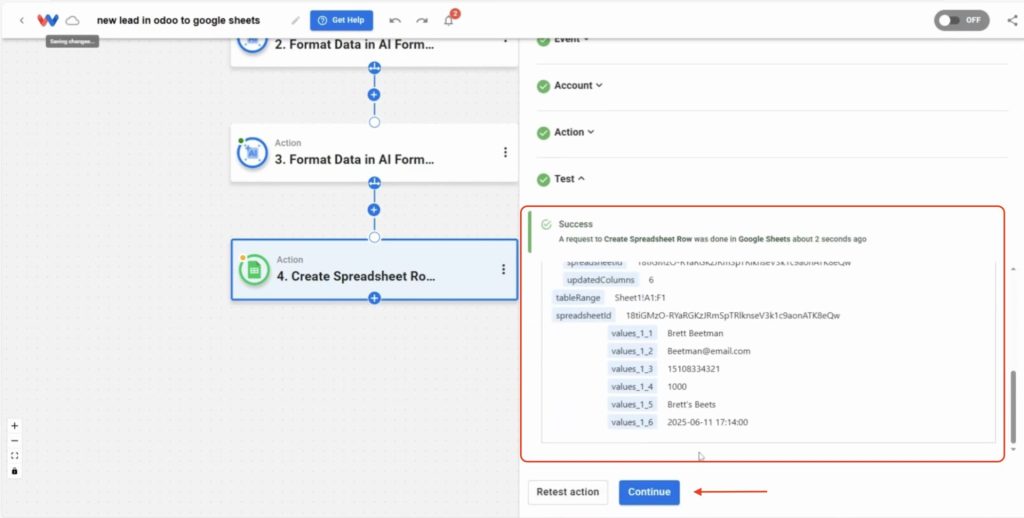Screen dimensions: 1024x518
Task: Add step using plus below step 3
Action: pos(374,210)
